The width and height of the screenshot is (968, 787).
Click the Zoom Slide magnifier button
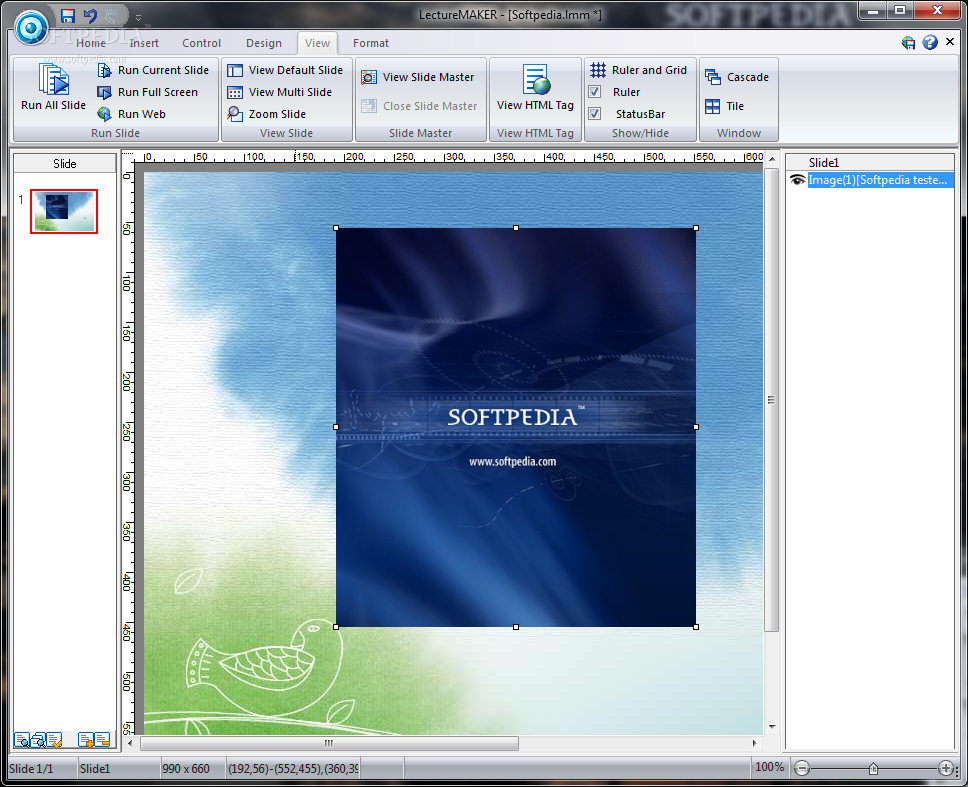[266, 114]
